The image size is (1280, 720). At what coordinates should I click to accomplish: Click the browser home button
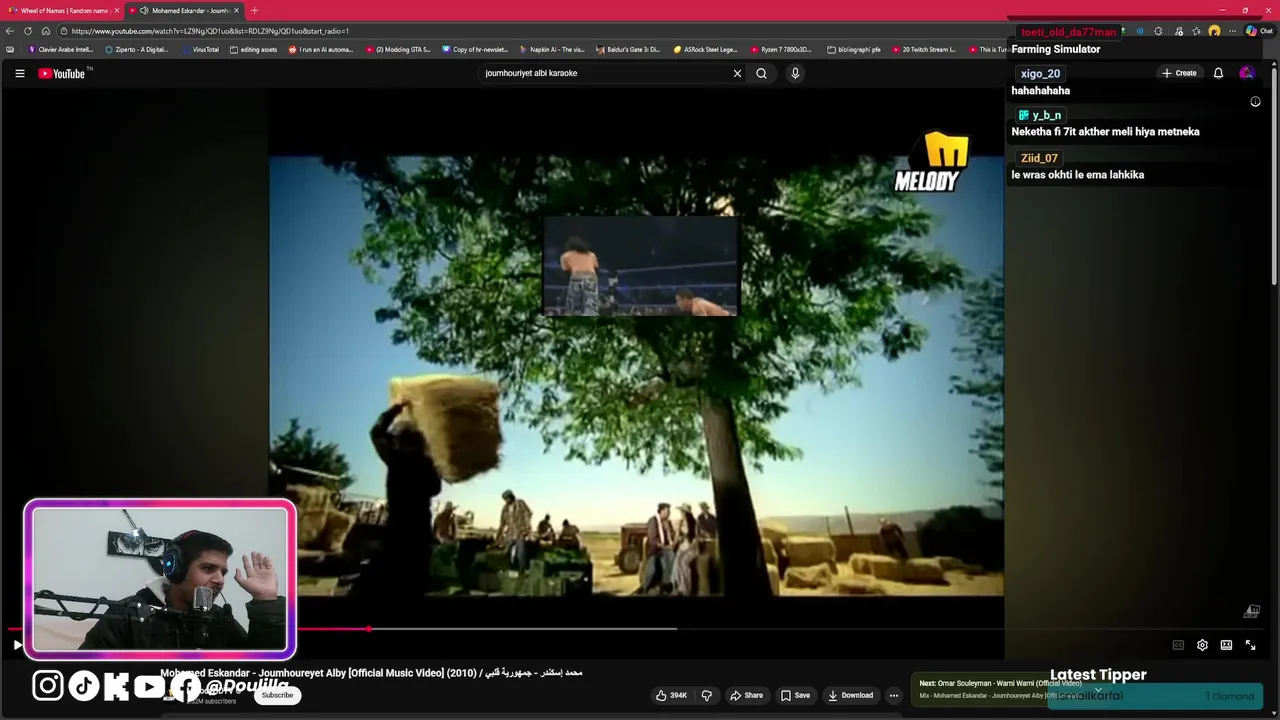(x=45, y=31)
